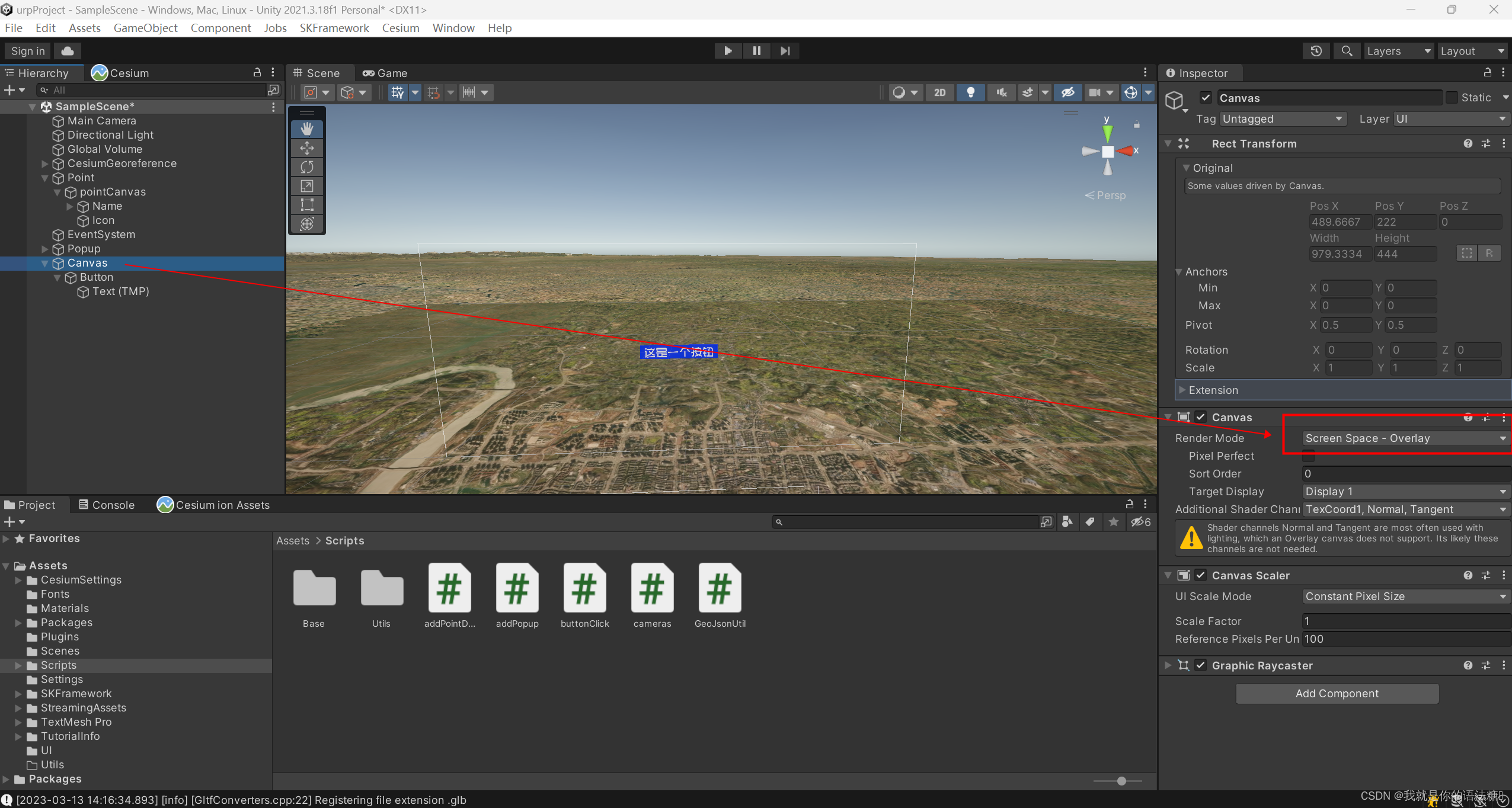Select the Rect tool in the scene tools
The width and height of the screenshot is (1512, 808).
pos(307,205)
